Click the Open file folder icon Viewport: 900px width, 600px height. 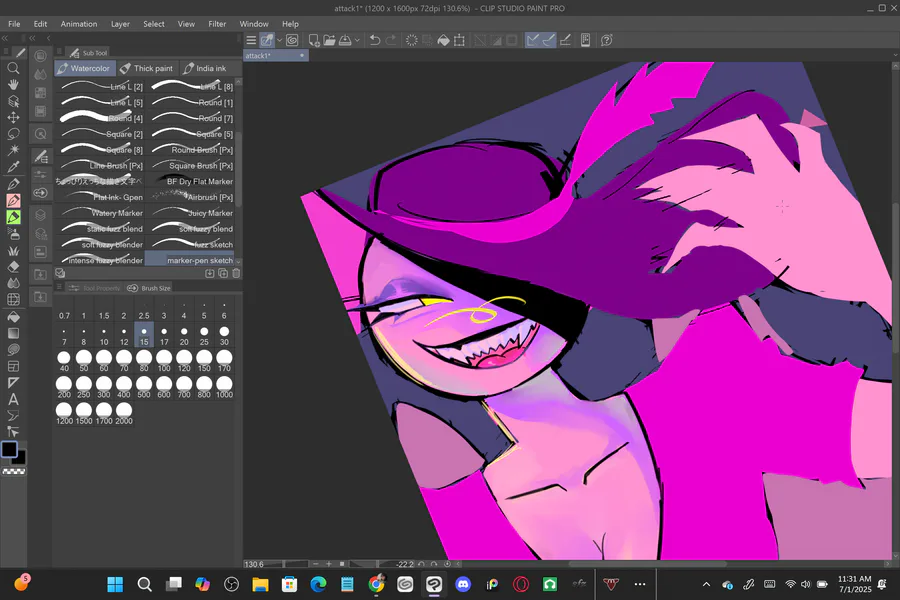[329, 40]
